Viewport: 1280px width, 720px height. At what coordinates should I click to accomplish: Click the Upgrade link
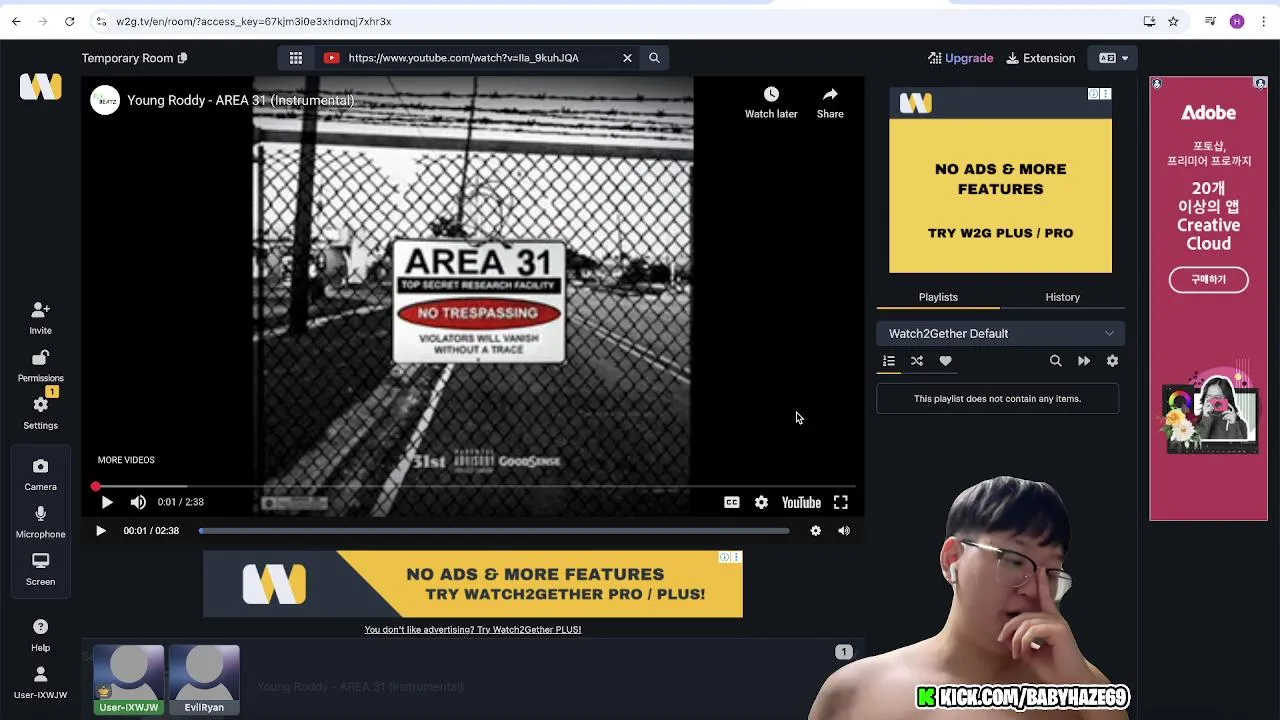coord(961,58)
